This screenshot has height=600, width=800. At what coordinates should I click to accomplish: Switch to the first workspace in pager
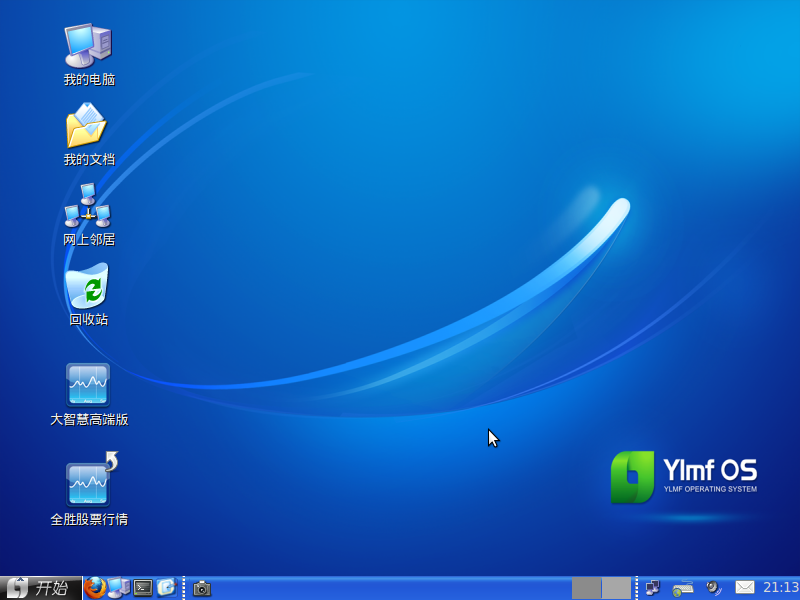pyautogui.click(x=586, y=588)
